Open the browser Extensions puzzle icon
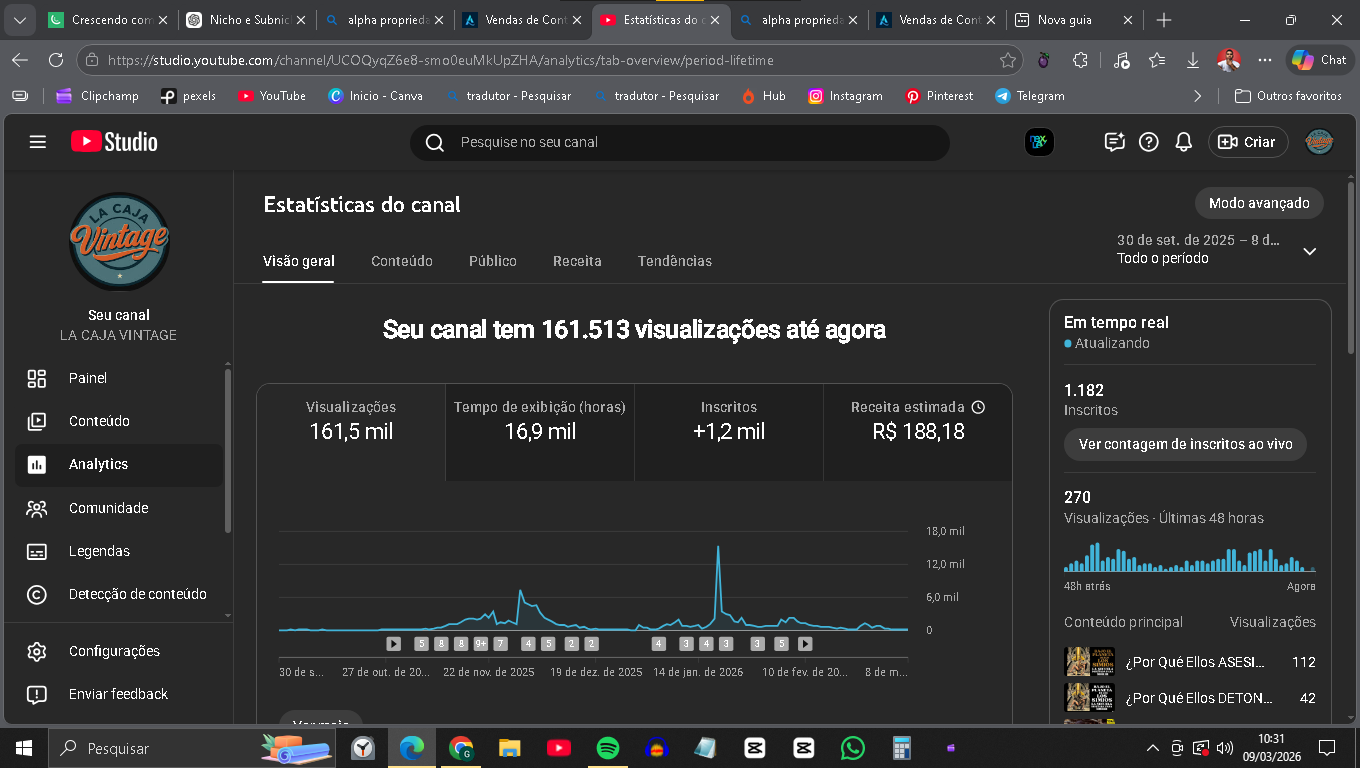This screenshot has width=1360, height=768. tap(1080, 60)
